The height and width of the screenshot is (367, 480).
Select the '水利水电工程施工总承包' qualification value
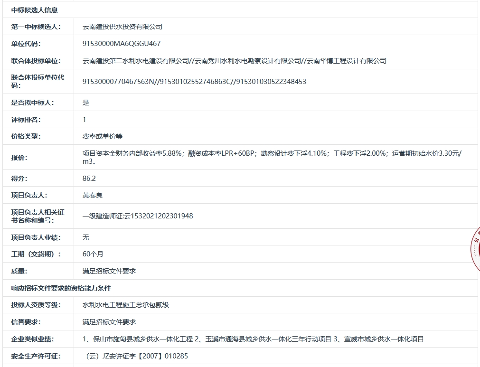pos(126,305)
